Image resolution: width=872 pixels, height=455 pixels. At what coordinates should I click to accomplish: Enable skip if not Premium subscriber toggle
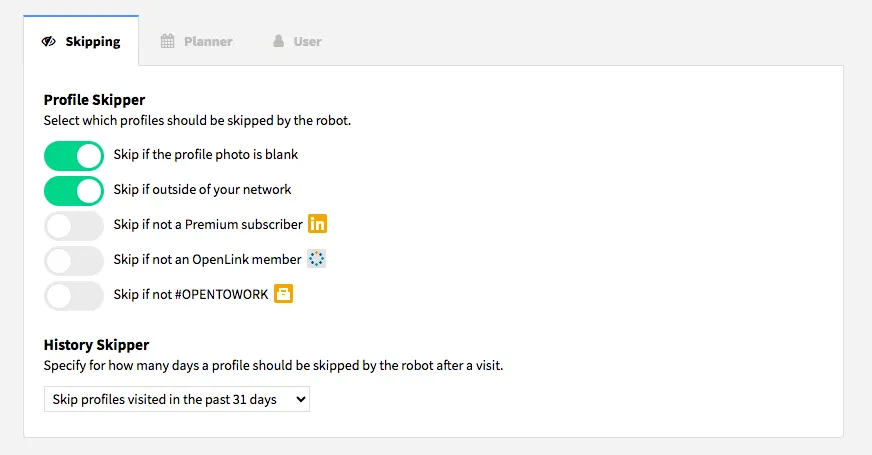[74, 226]
